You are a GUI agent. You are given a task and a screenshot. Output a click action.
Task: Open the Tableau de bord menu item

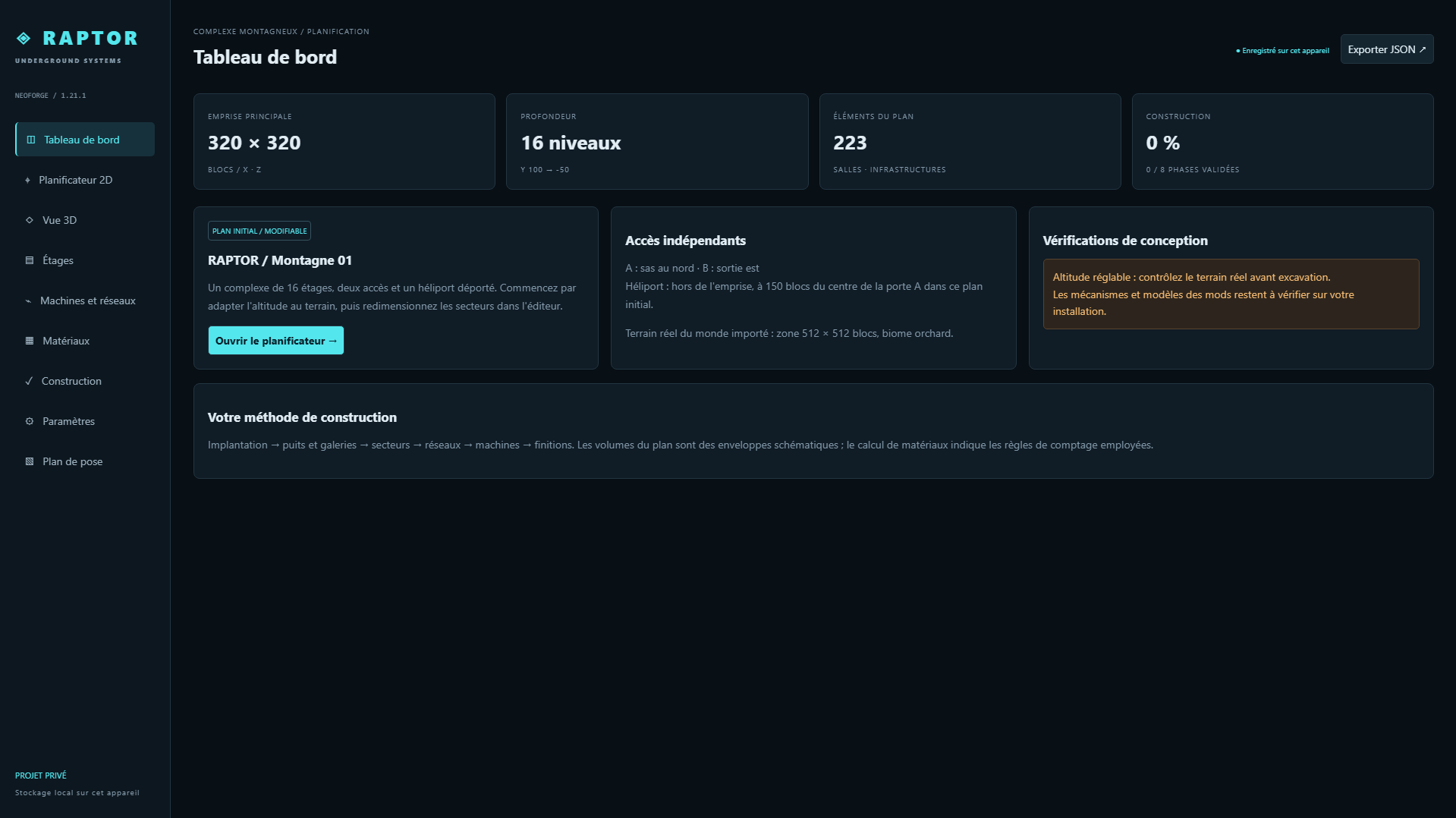85,140
